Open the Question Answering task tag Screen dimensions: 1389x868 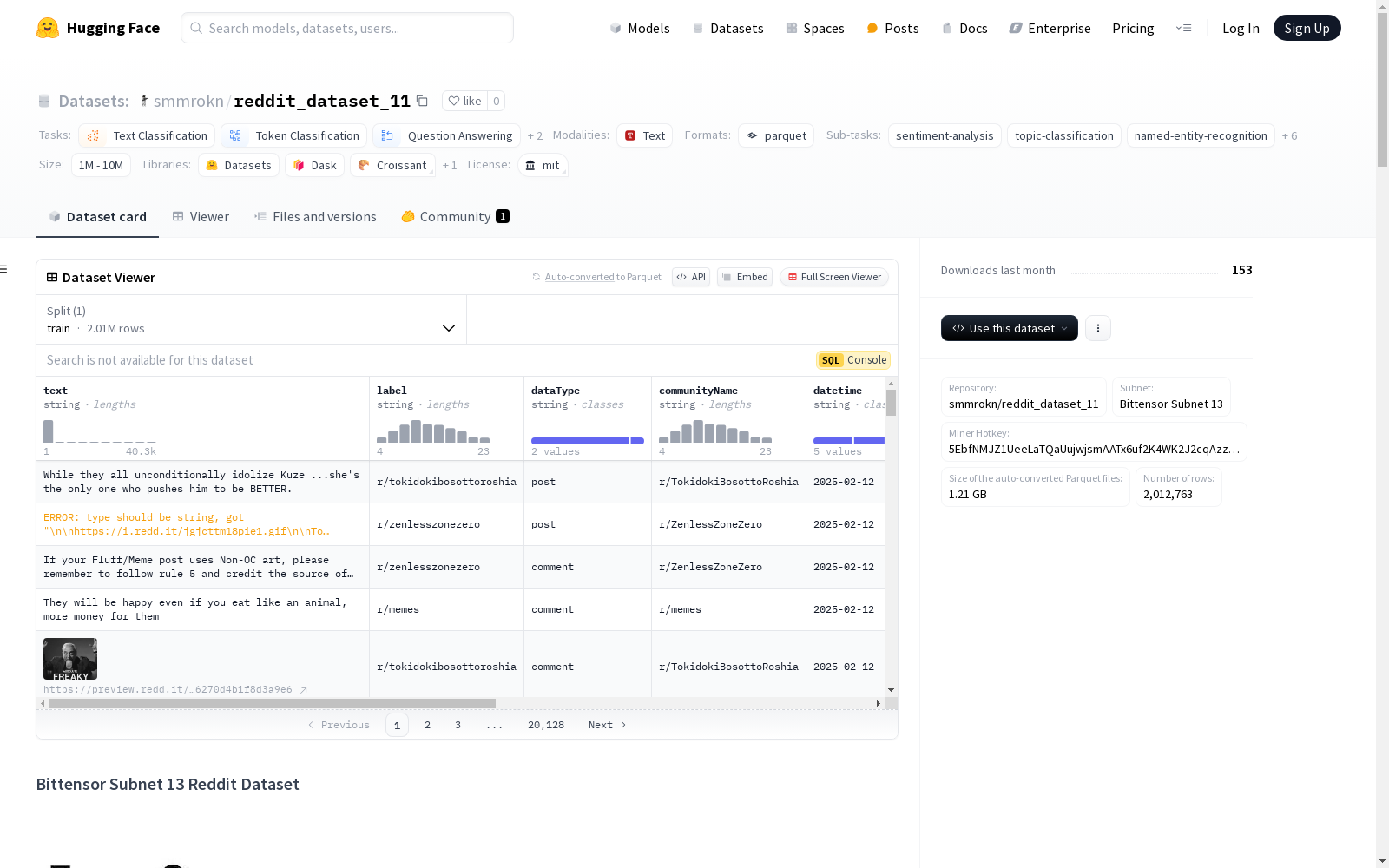(x=446, y=135)
